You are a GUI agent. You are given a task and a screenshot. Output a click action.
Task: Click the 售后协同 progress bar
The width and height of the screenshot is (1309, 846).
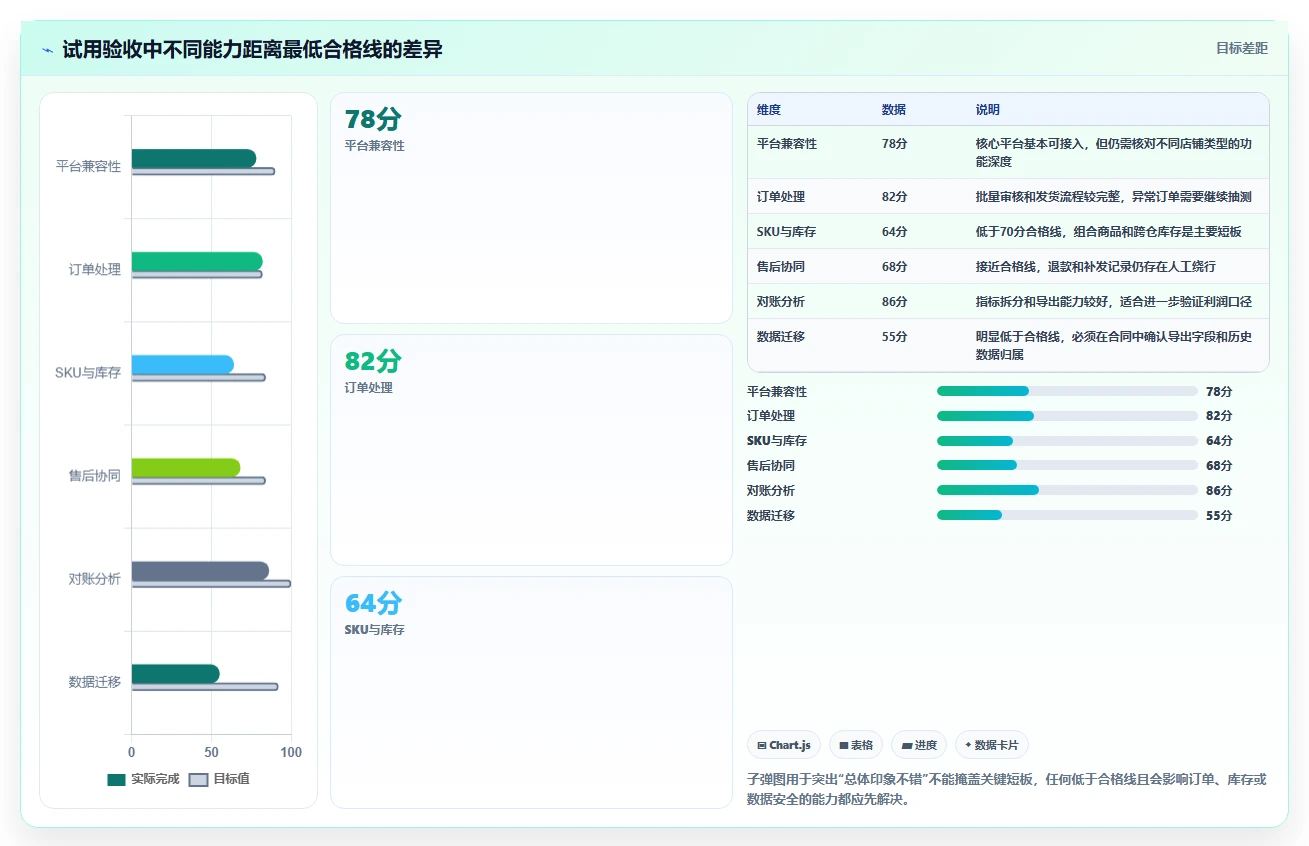click(x=1067, y=465)
